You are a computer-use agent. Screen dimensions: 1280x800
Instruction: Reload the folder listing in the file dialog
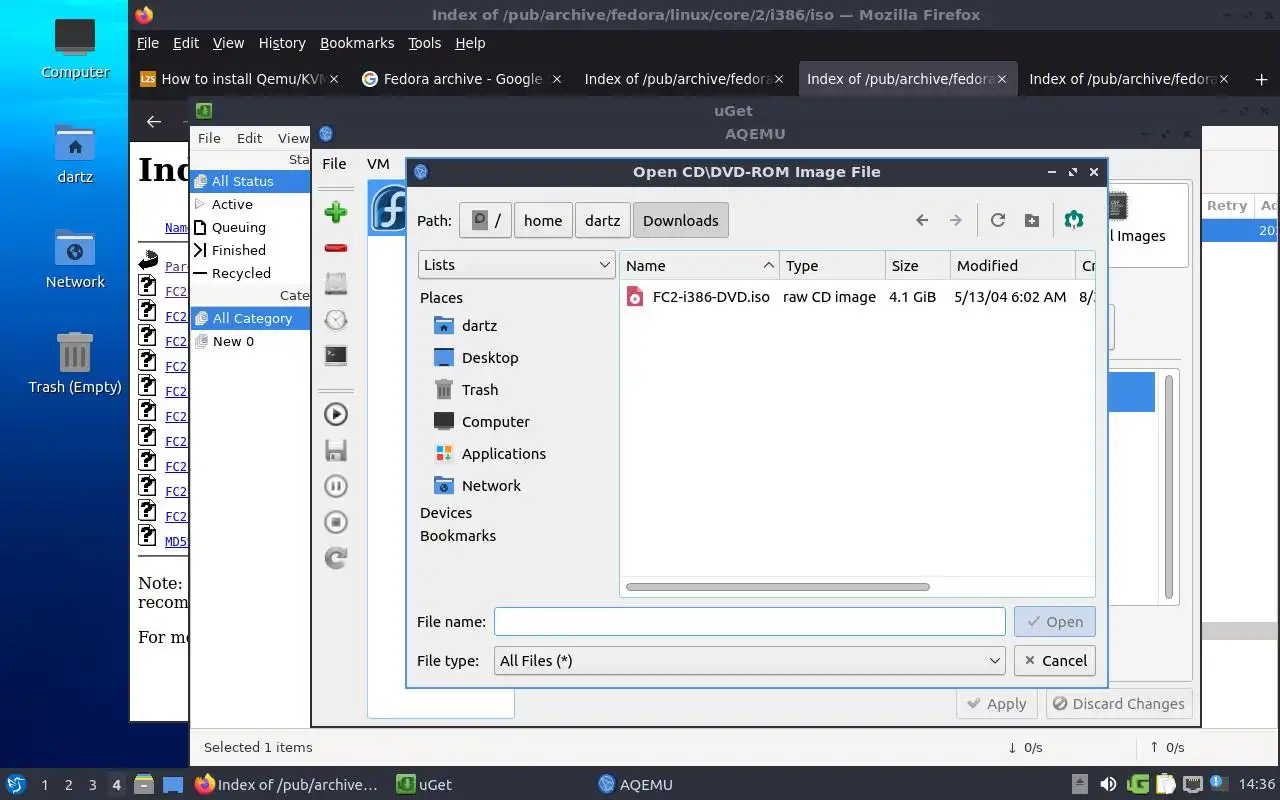(x=997, y=221)
